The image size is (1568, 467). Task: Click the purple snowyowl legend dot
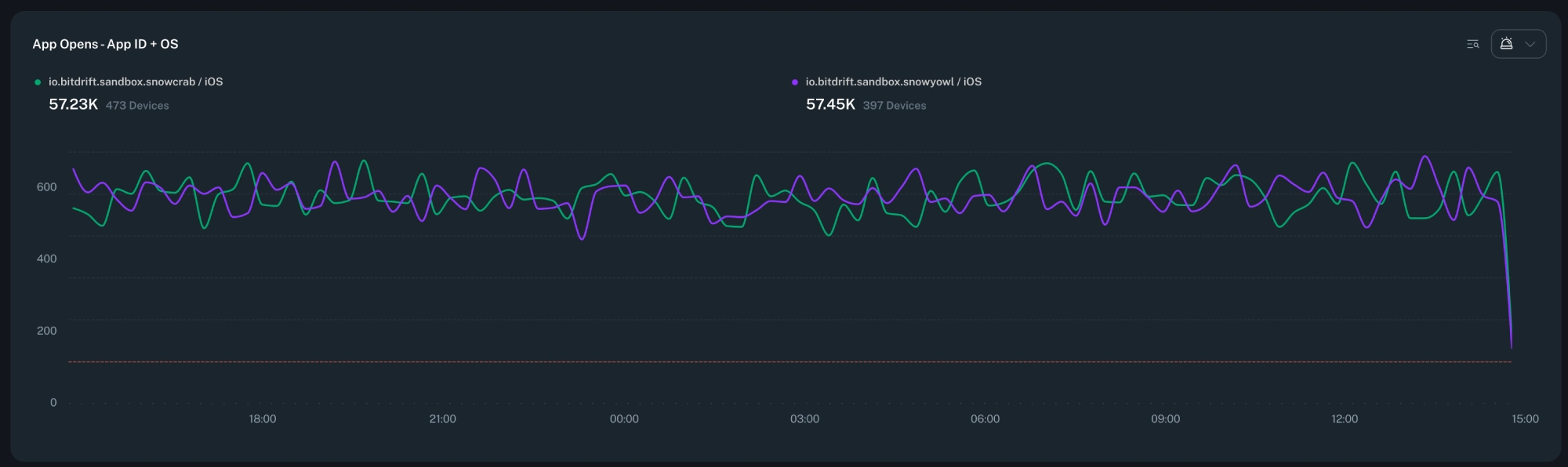click(x=795, y=82)
